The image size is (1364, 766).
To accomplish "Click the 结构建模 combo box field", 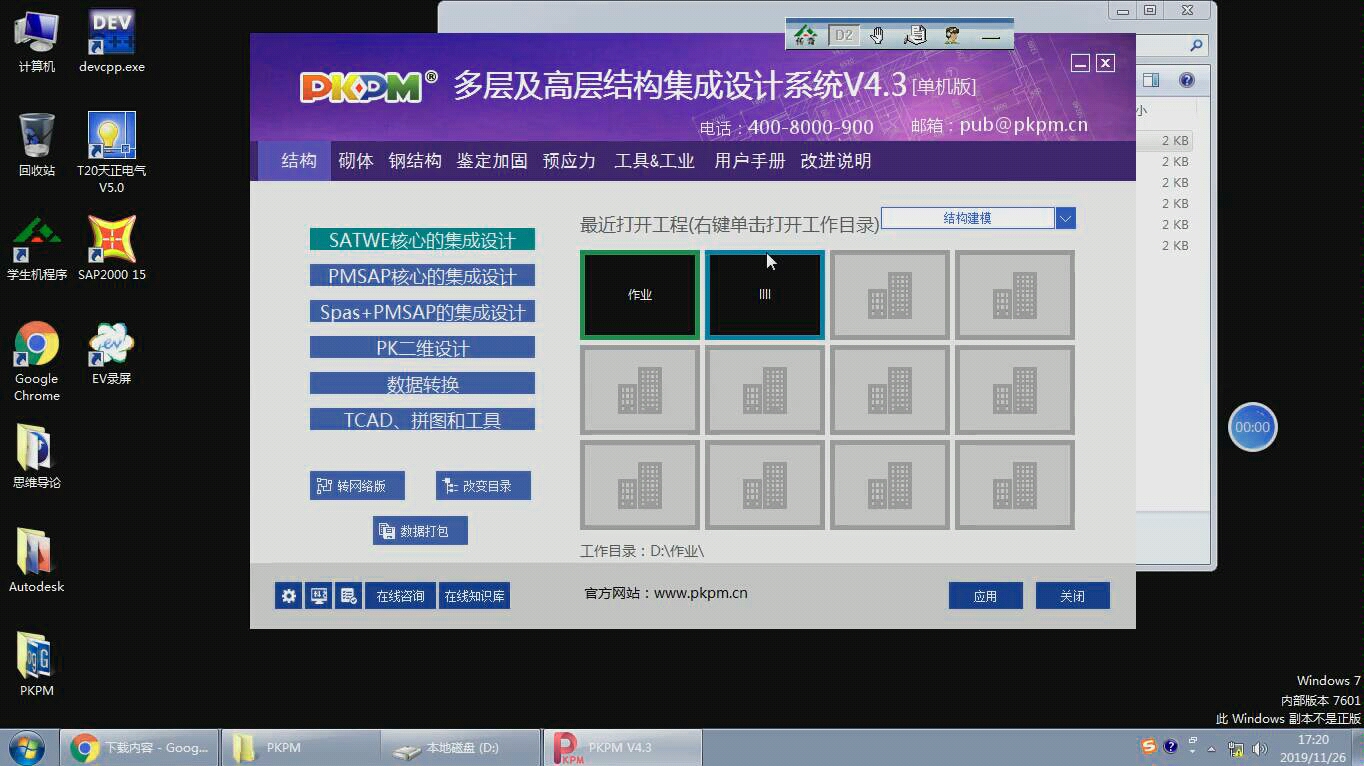I will [967, 218].
